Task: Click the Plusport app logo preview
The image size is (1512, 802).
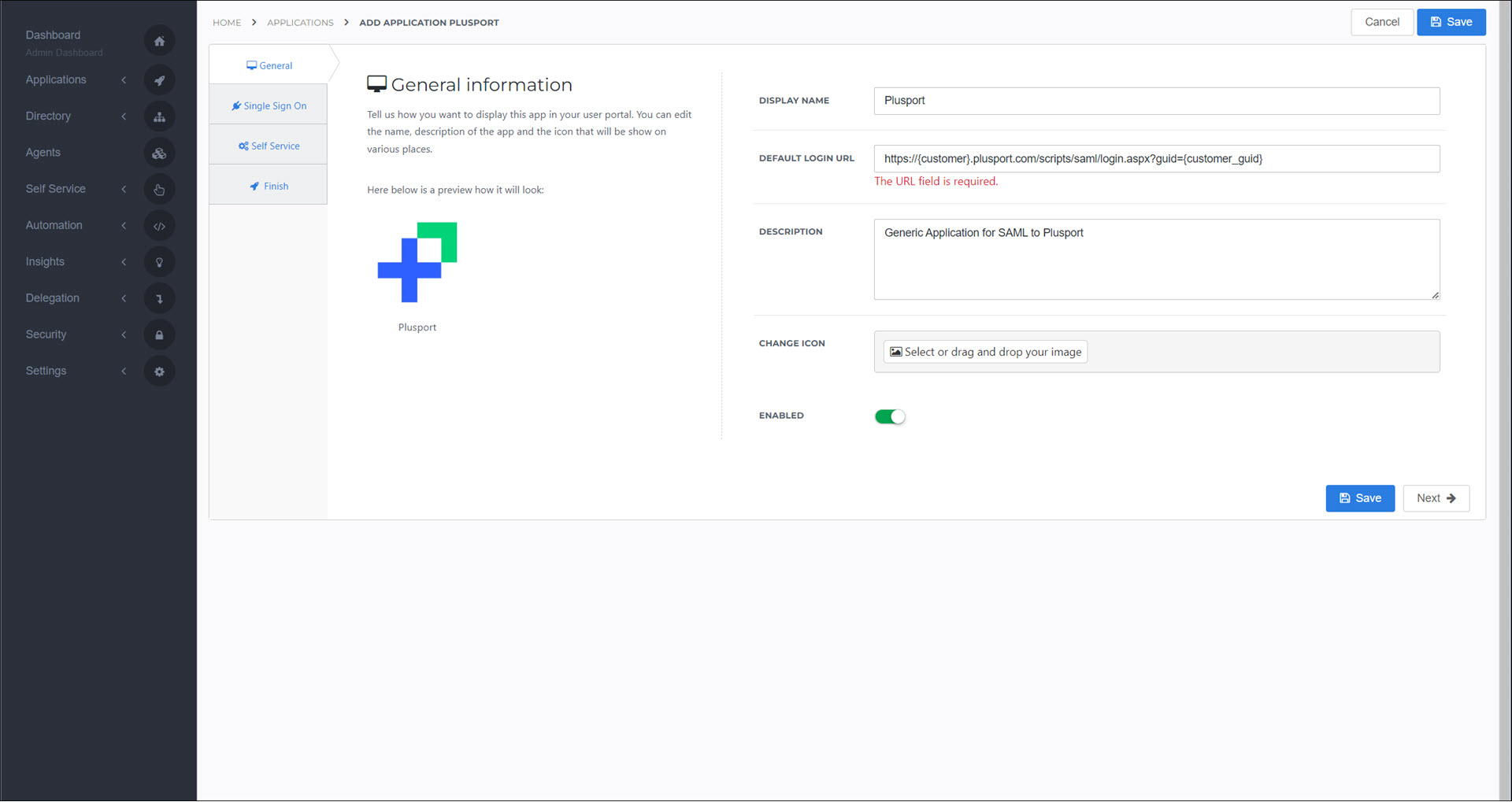Action: tap(417, 262)
